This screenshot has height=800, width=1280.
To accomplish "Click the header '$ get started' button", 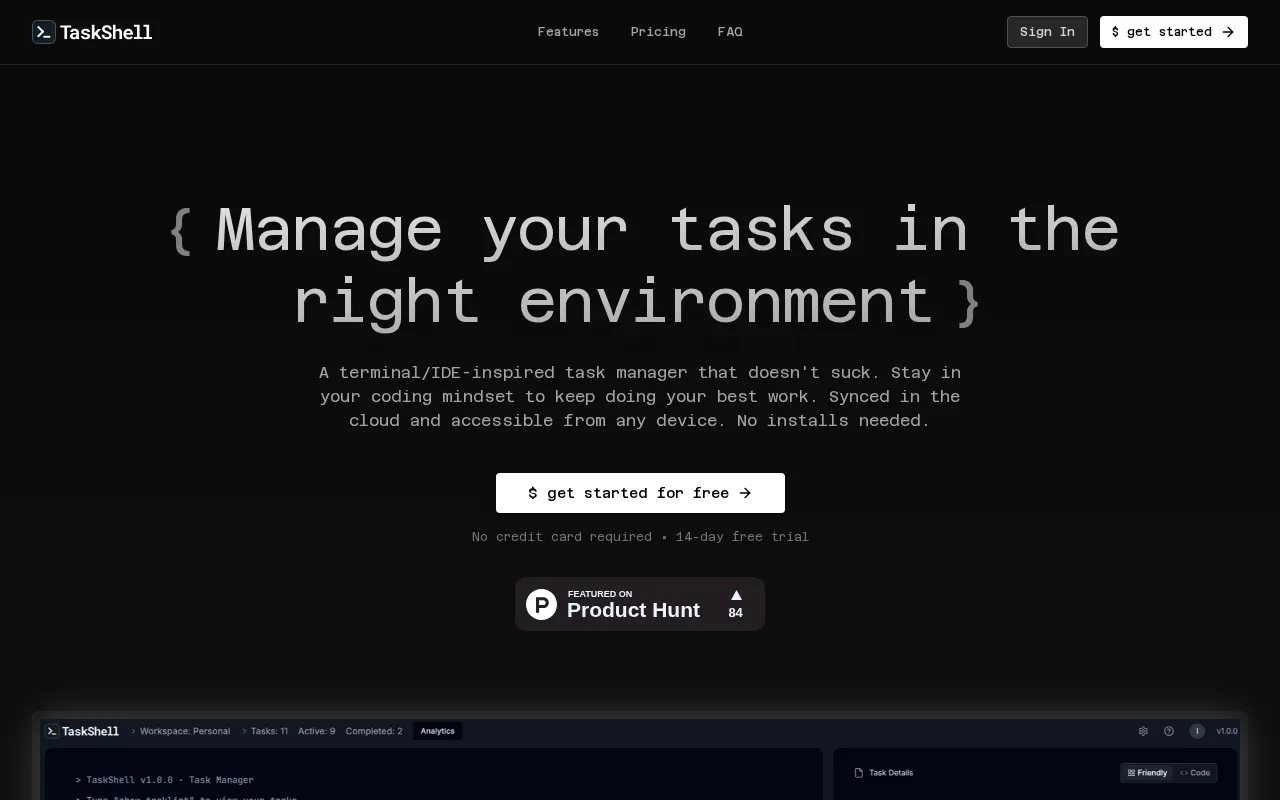I will pyautogui.click(x=1174, y=32).
